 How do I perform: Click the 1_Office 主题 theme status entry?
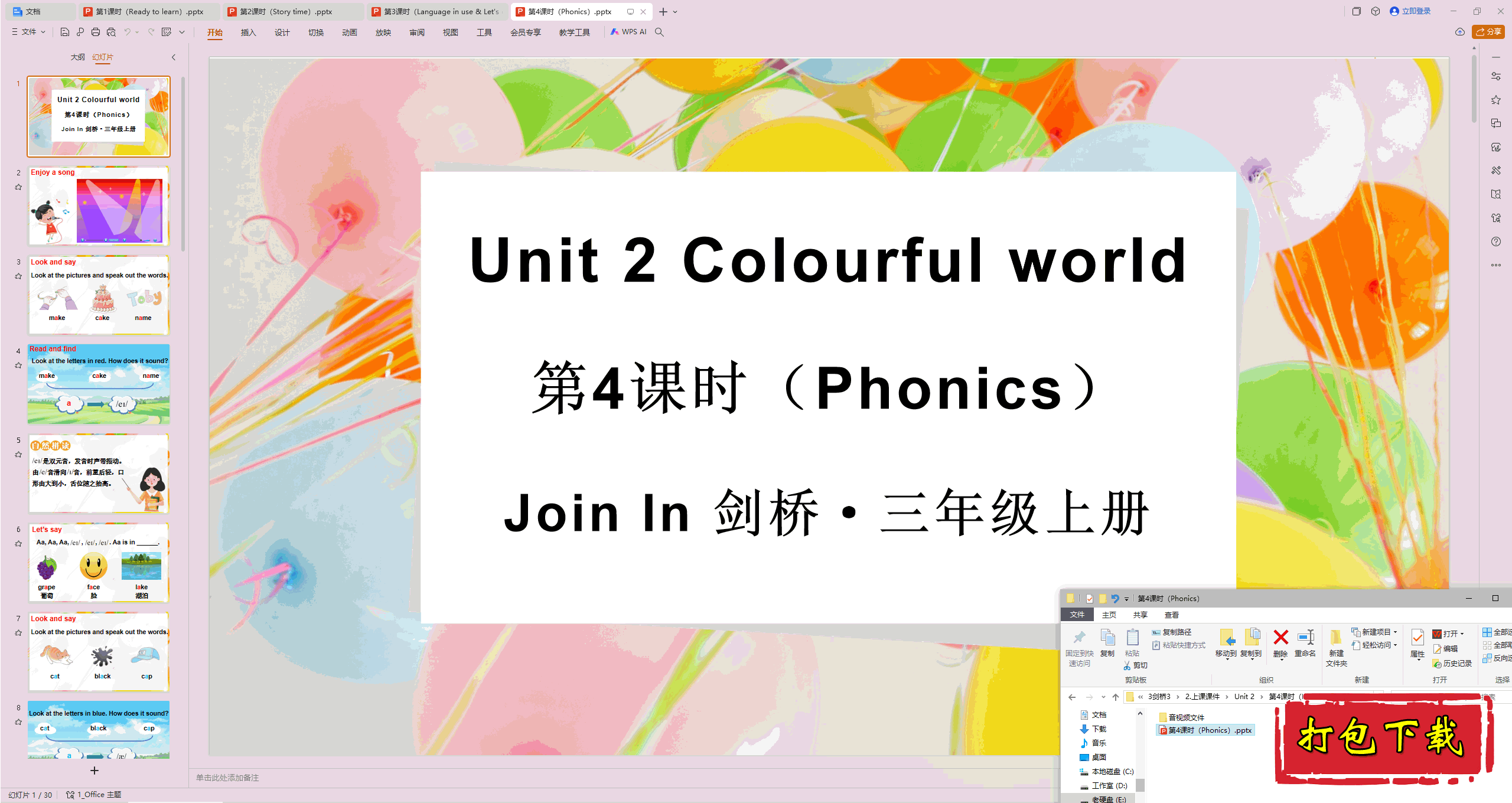(94, 795)
